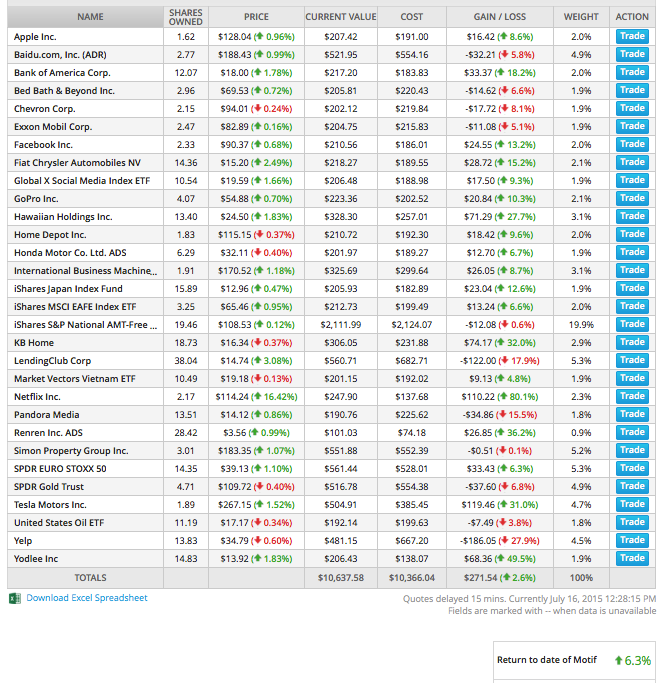Trade iShares MSCI EAFE Index ETF
Screen dimensions: 661x683
(x=632, y=306)
